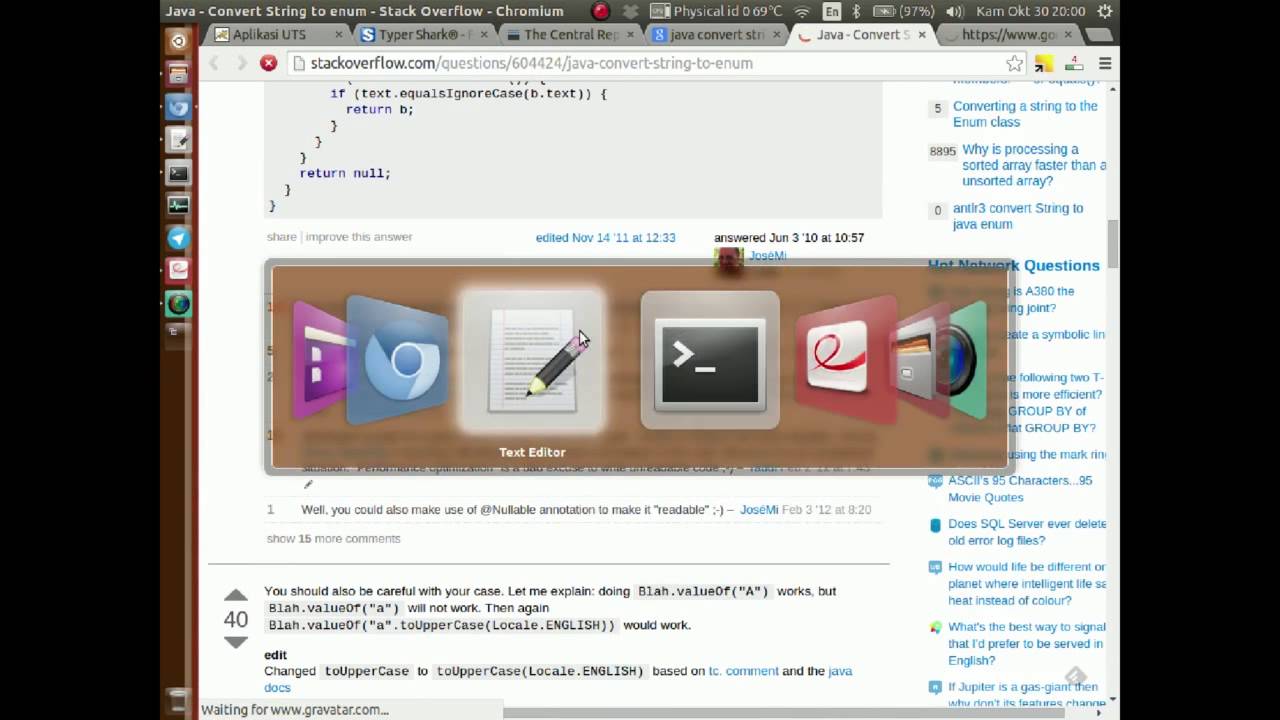Open edited Nov 14 '11 at 12:33 link
This screenshot has height=720, width=1280.
(x=605, y=238)
